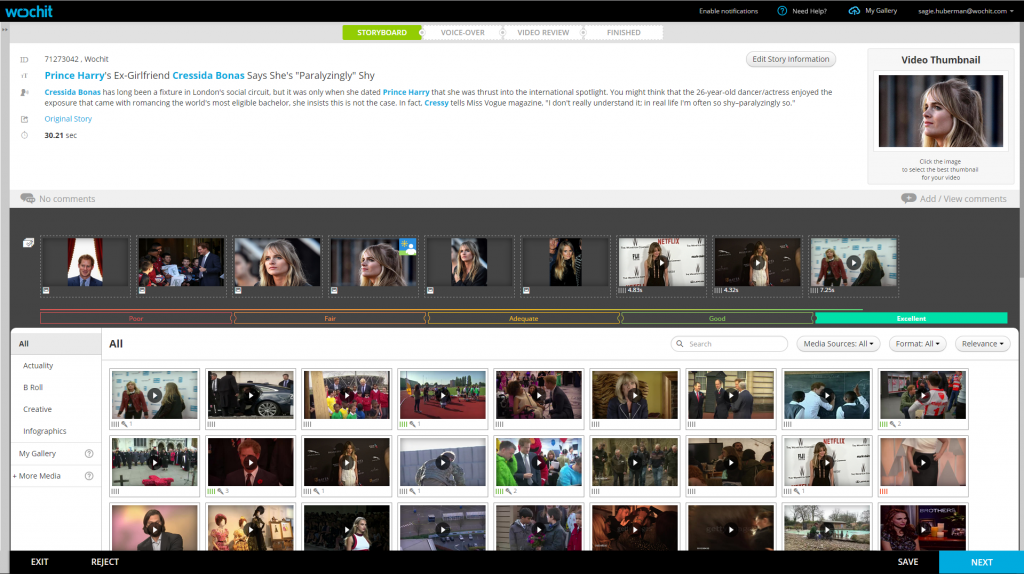Click Enable notifications in the top bar
Viewport: 1024px width, 574px height.
pyautogui.click(x=728, y=11)
